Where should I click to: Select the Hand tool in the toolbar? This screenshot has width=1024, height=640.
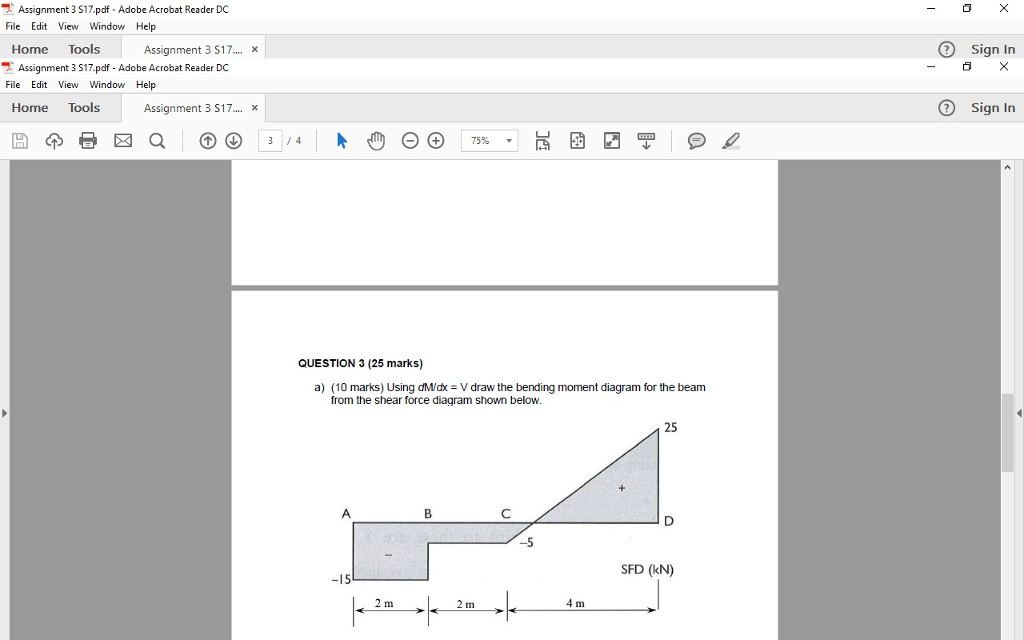click(x=375, y=140)
